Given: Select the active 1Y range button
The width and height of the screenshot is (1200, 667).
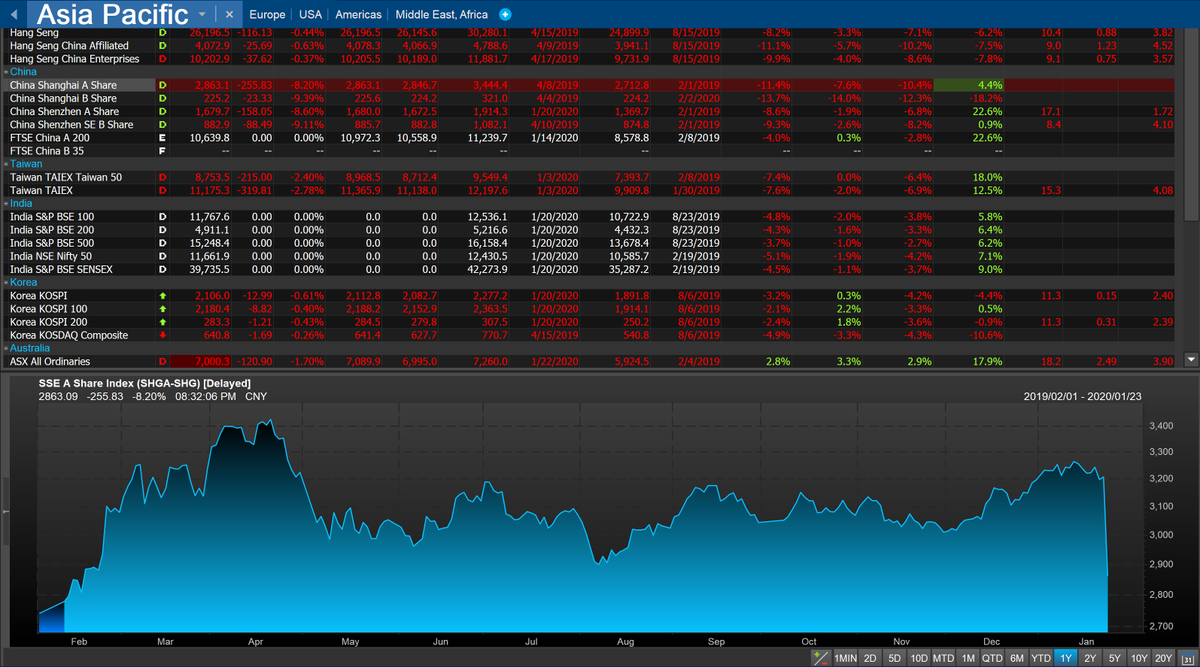Looking at the screenshot, I should coord(1066,658).
